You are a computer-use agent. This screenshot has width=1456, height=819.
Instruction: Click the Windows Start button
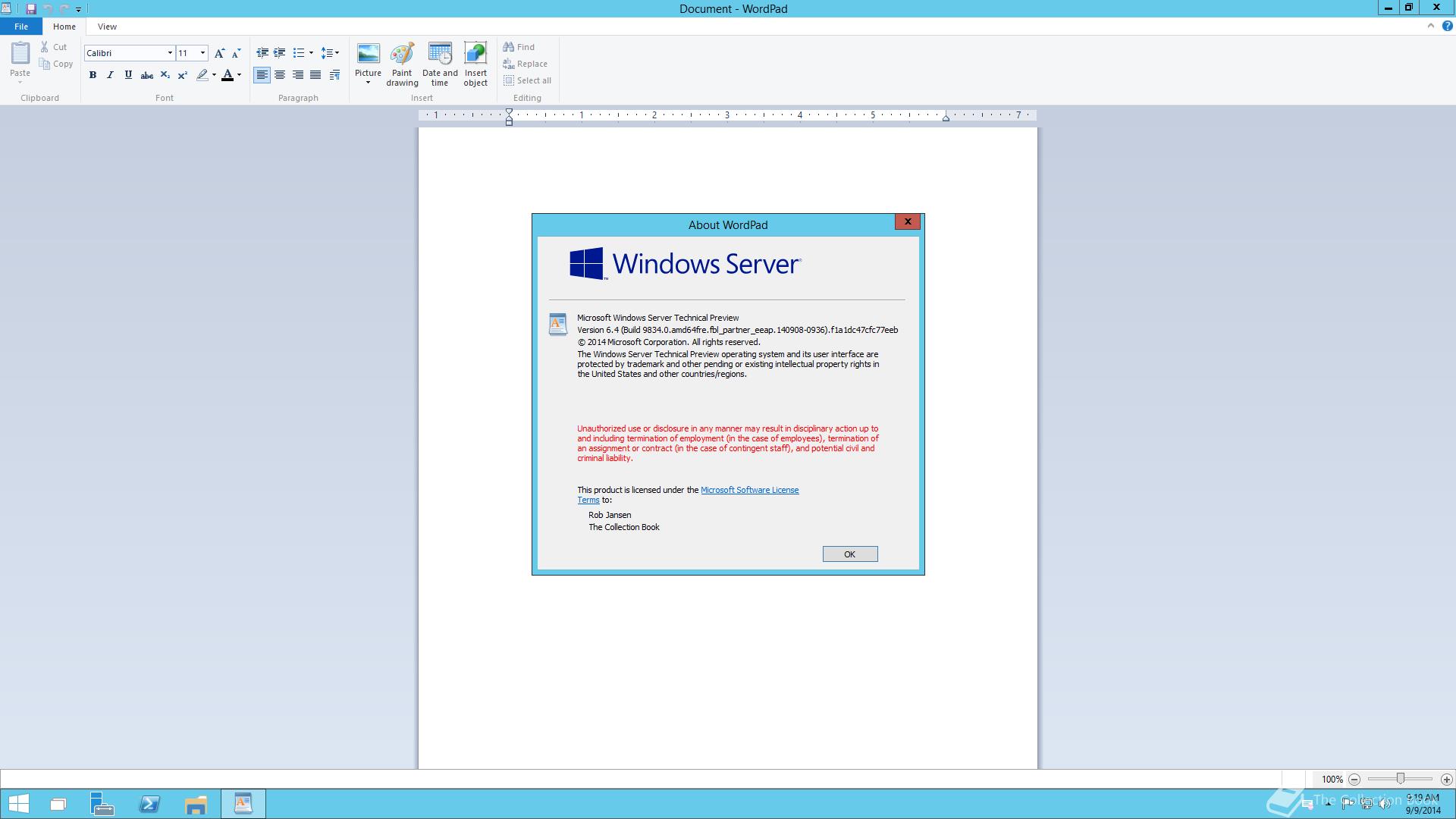point(18,804)
